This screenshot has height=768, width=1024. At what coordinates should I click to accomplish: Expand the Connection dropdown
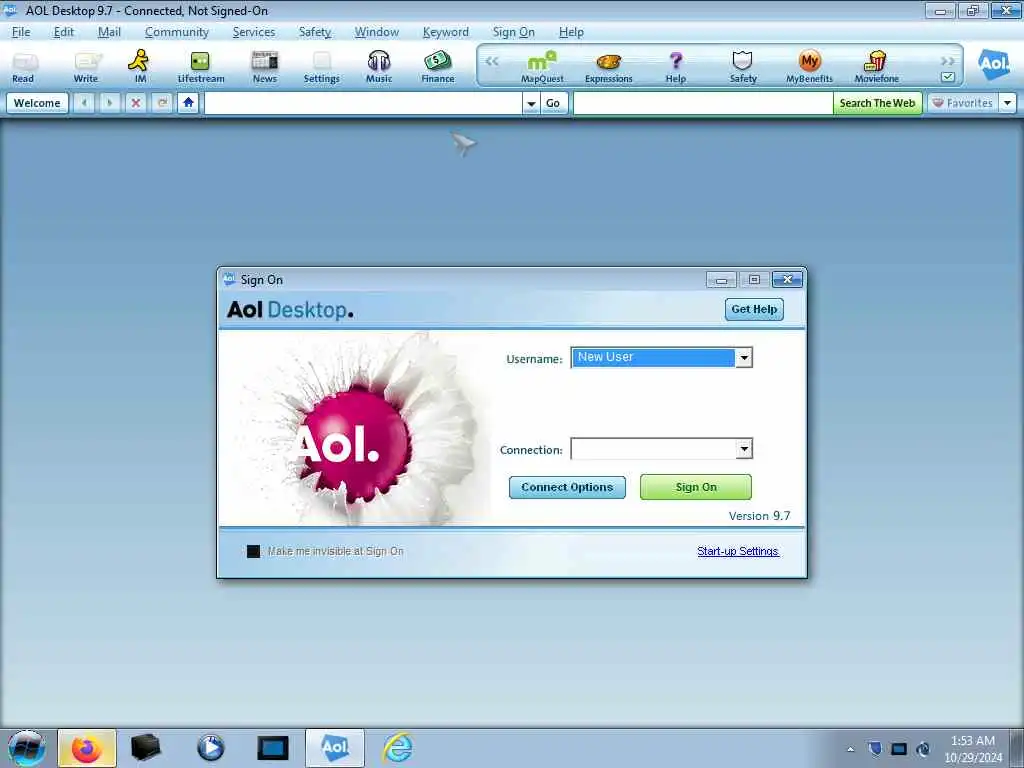744,449
